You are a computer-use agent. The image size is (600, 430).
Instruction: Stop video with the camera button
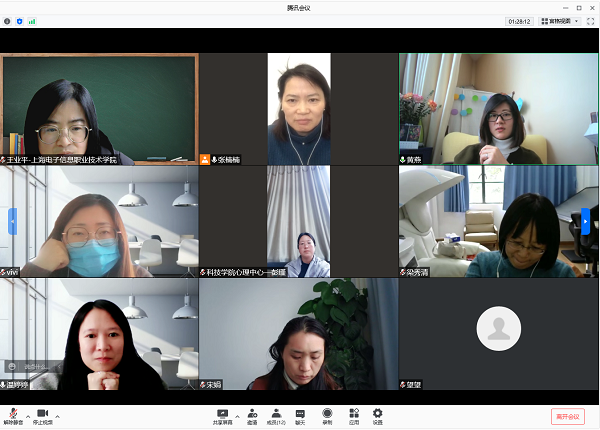coord(43,414)
